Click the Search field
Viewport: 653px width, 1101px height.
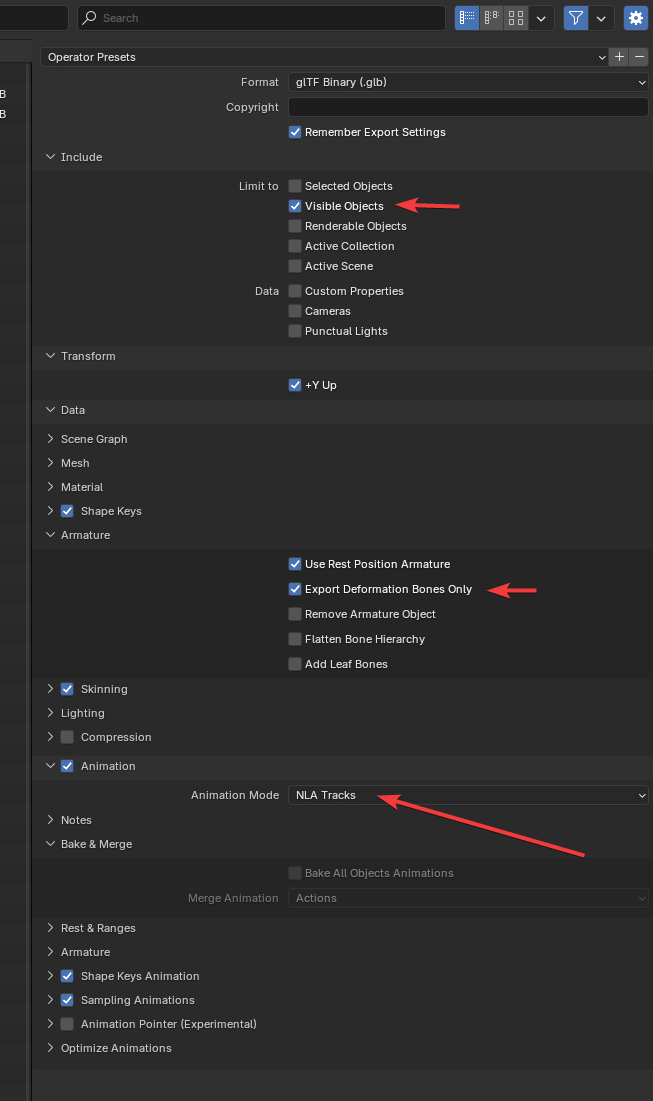[262, 18]
